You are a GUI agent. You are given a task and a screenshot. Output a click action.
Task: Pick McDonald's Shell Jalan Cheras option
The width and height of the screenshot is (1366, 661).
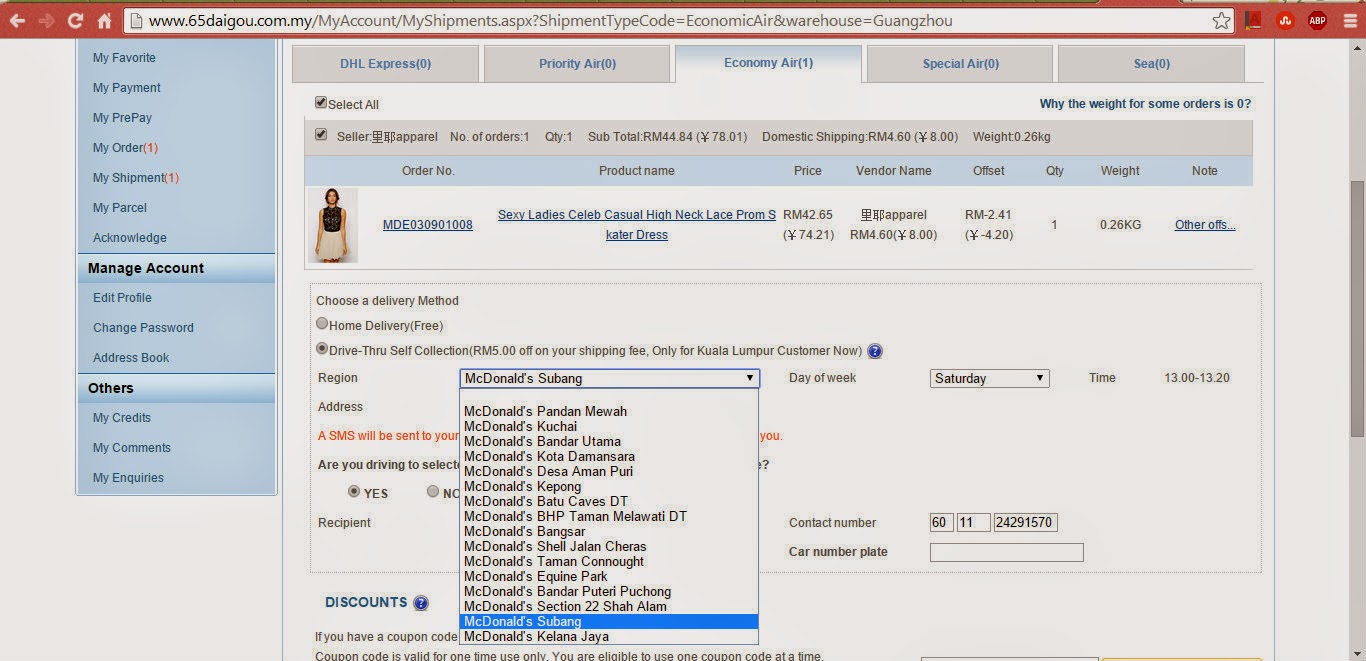pos(609,546)
